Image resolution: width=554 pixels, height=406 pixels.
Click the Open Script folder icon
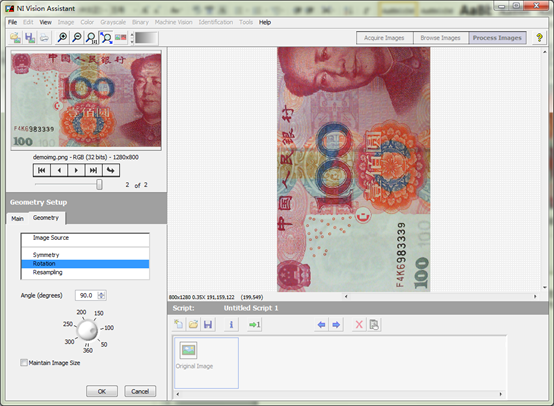coord(193,324)
